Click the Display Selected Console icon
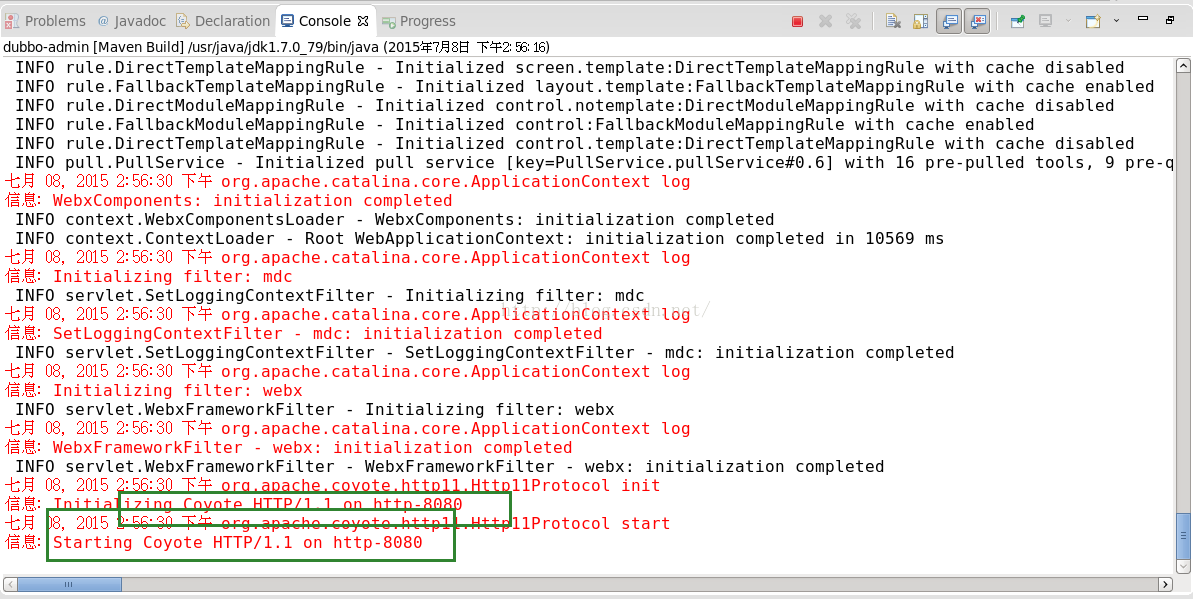 click(1046, 22)
